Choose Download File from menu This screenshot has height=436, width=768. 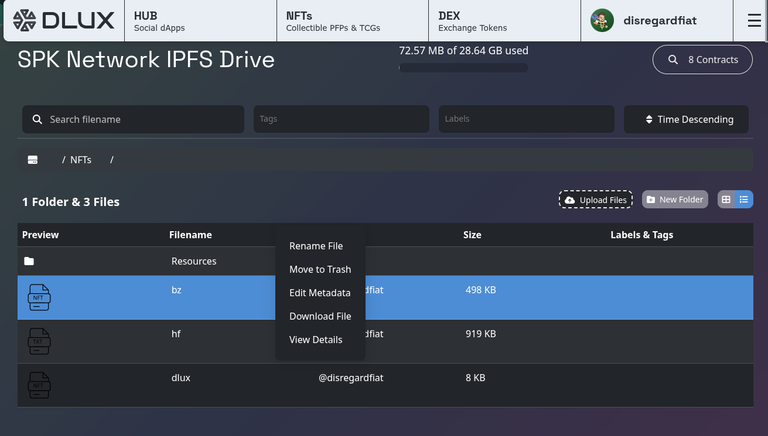coord(320,316)
